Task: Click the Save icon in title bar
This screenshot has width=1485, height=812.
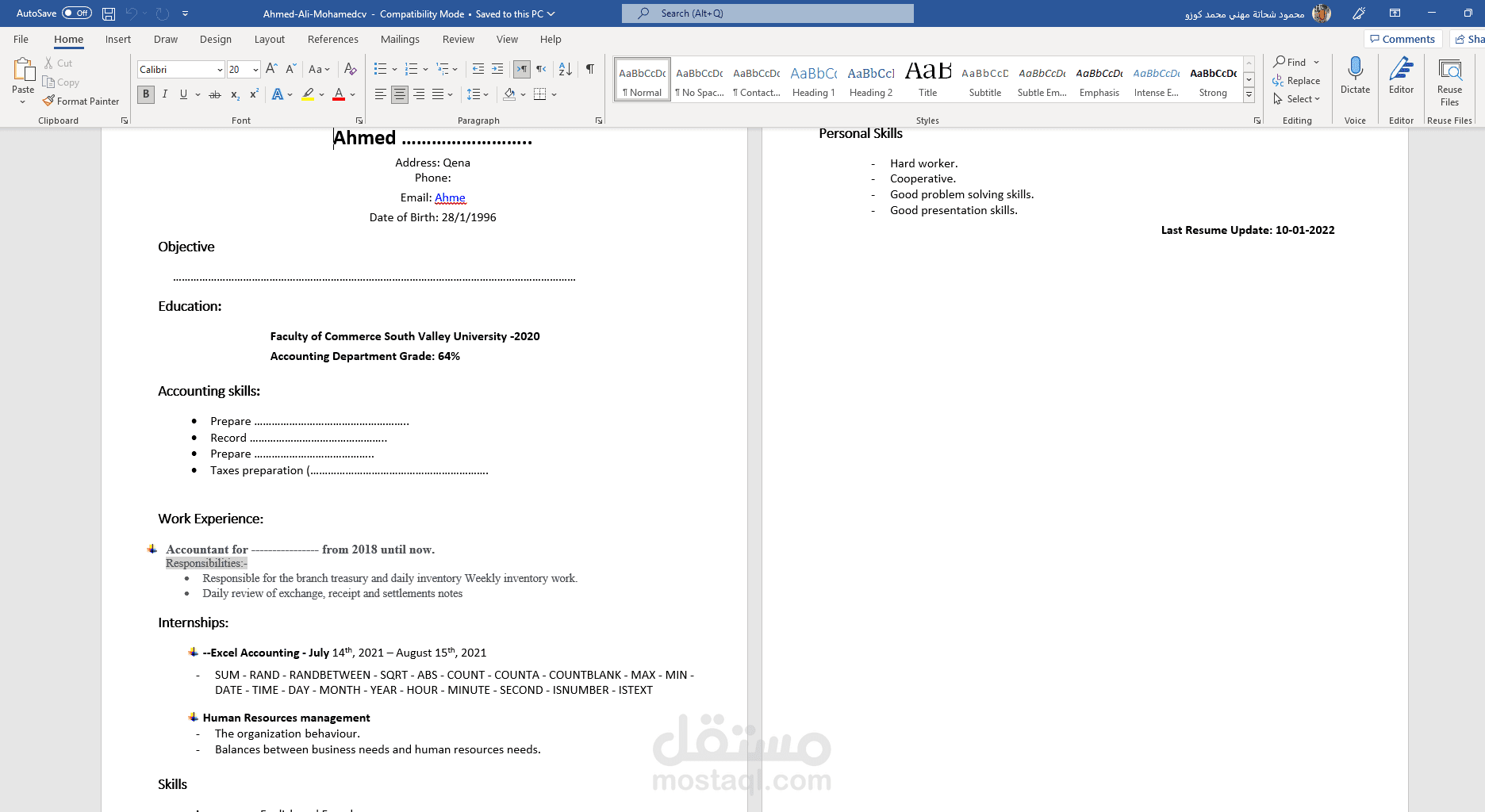Action: (109, 13)
